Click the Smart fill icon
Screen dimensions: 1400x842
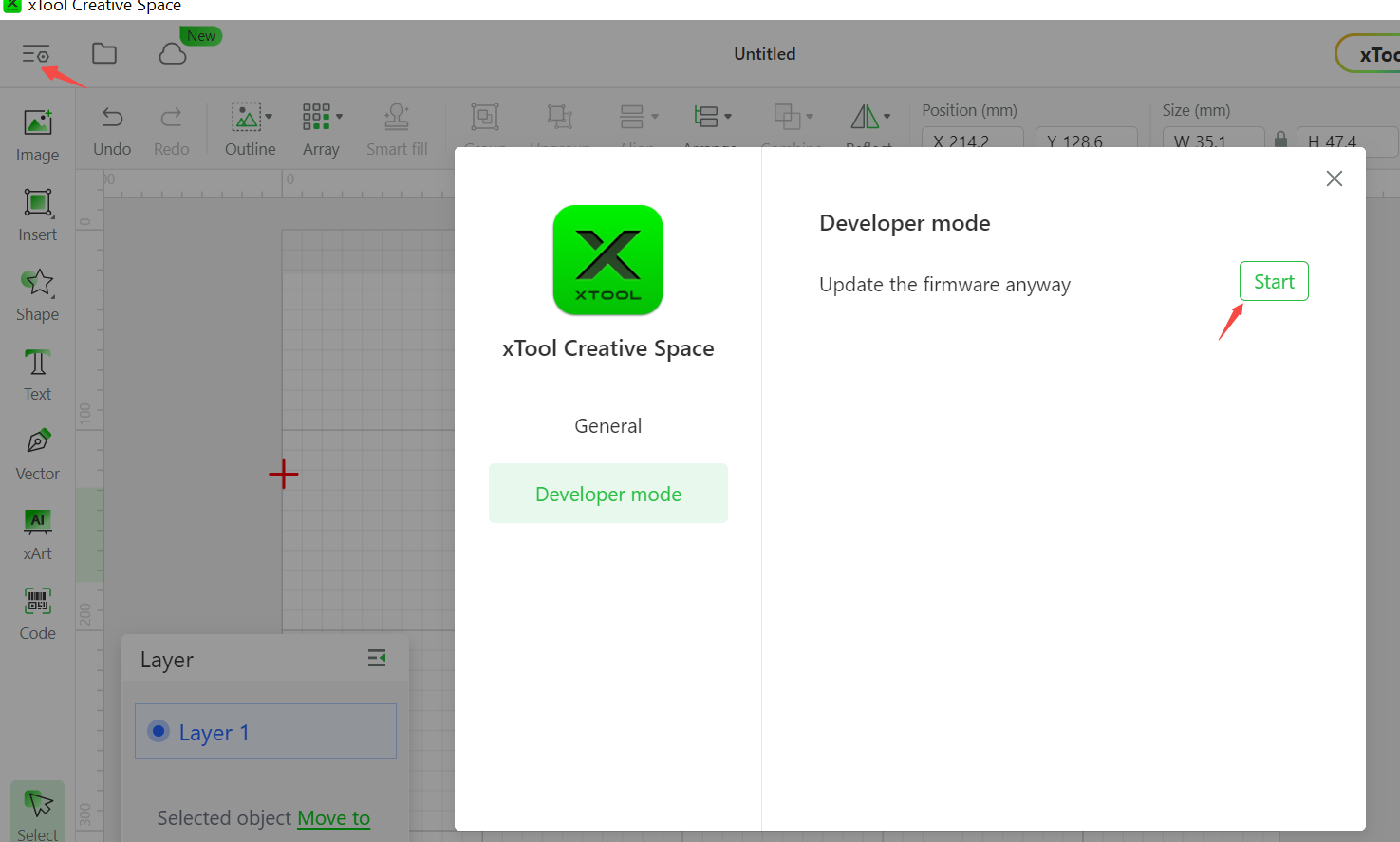pyautogui.click(x=397, y=117)
